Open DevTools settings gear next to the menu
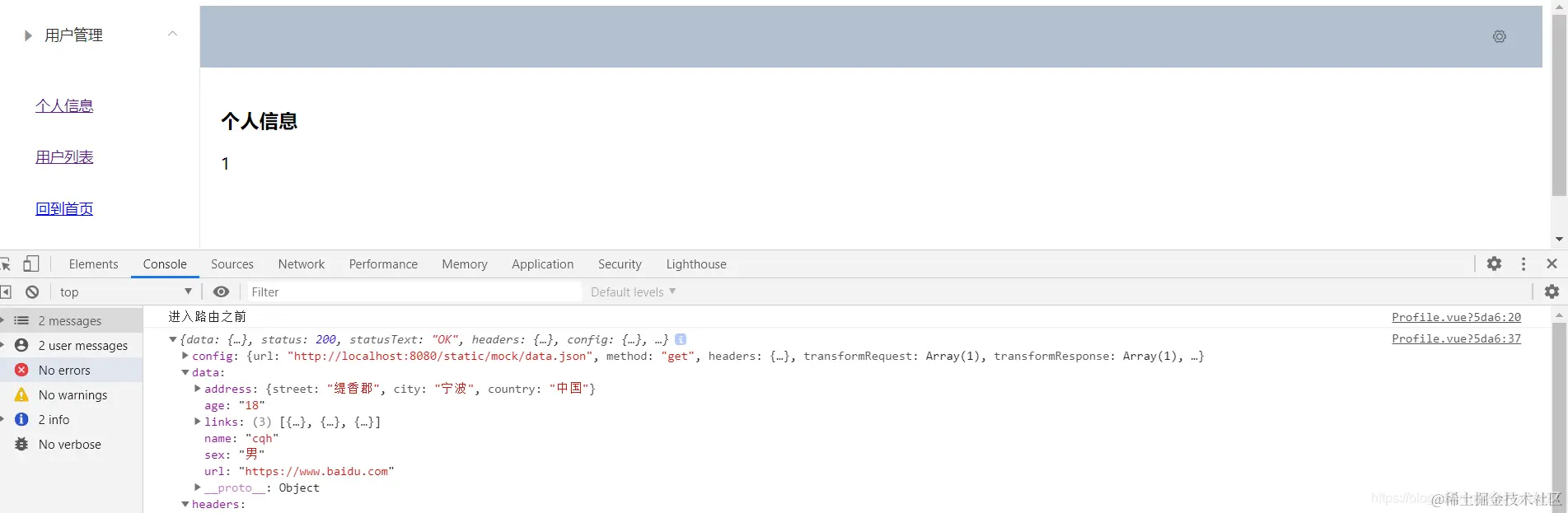 tap(1494, 263)
